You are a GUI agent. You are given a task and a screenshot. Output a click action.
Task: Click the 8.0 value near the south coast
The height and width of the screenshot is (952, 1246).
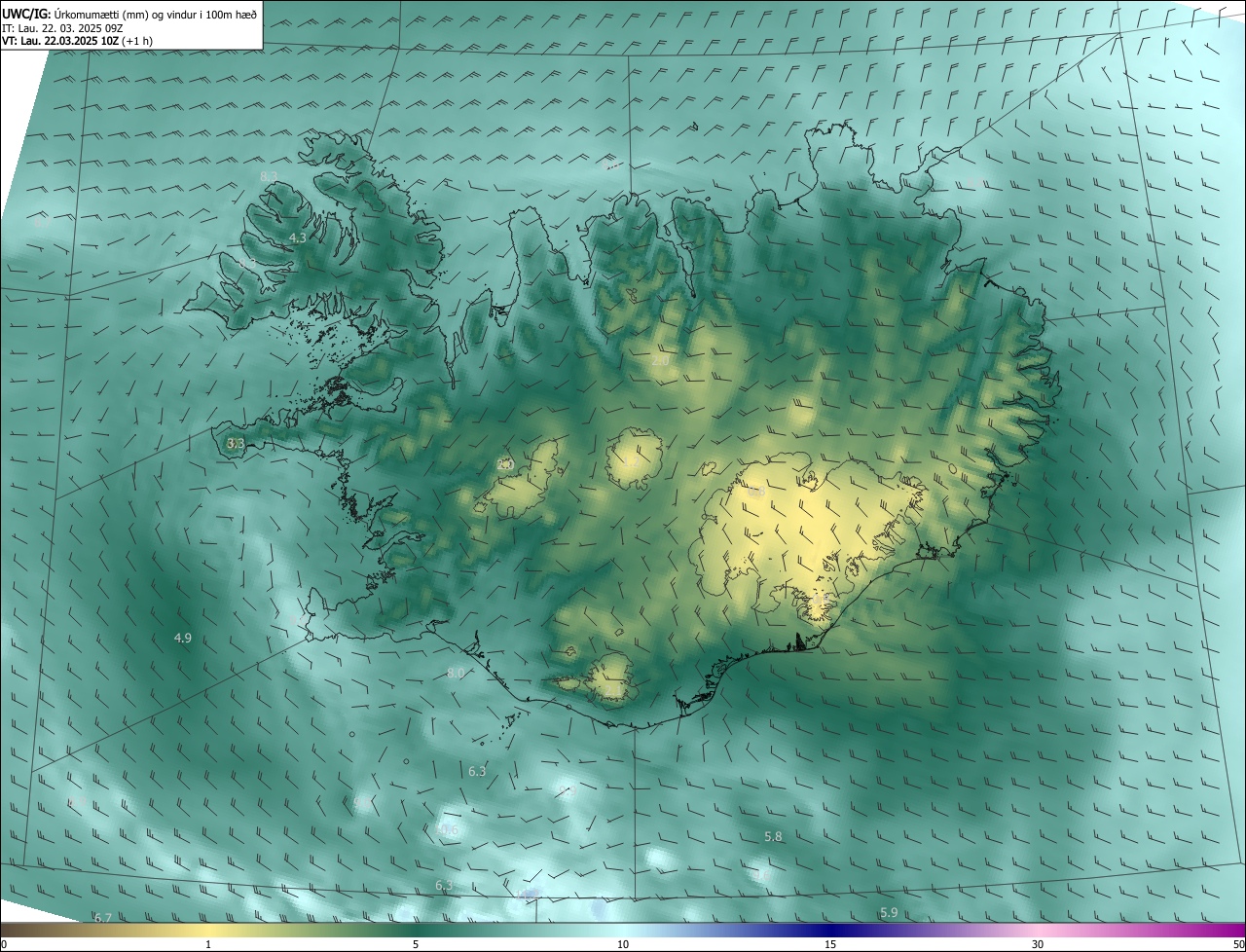456,673
